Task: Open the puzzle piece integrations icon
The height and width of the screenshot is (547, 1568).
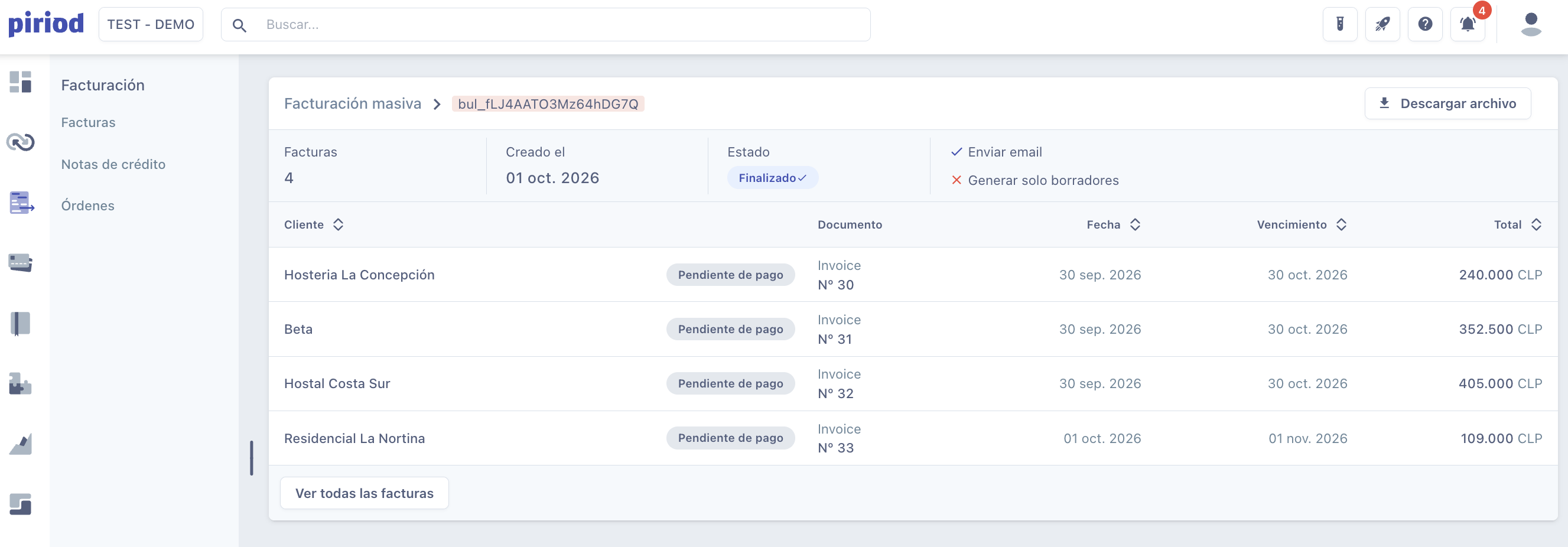Action: (x=20, y=383)
